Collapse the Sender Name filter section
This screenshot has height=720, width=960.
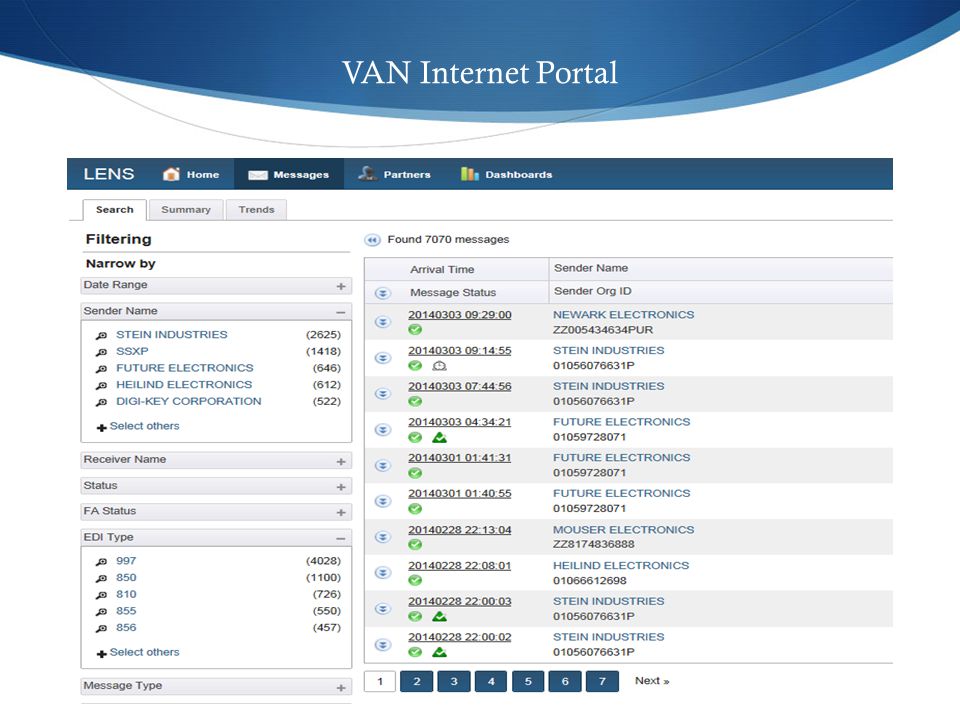[x=341, y=312]
